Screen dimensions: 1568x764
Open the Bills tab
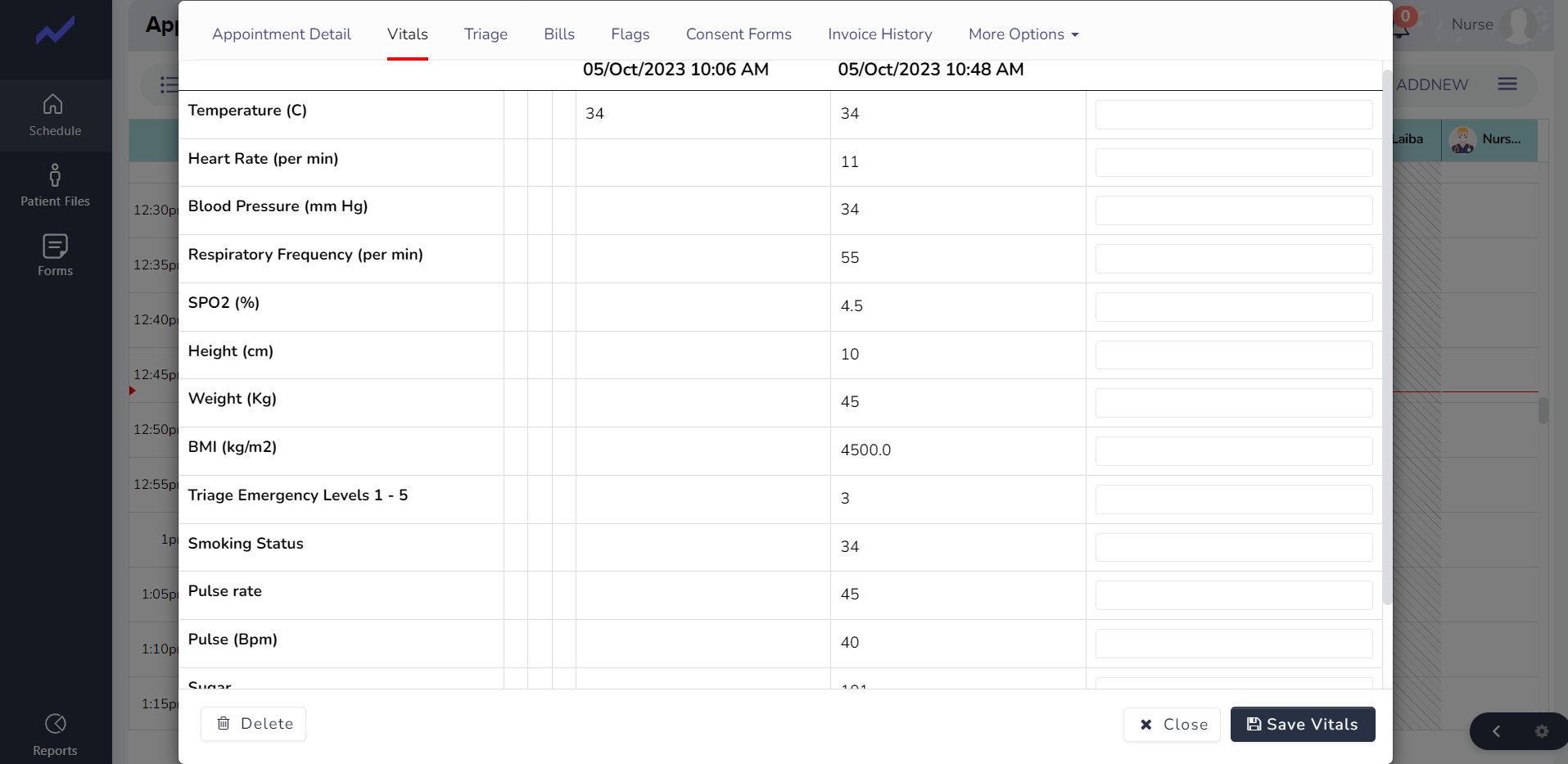559,34
